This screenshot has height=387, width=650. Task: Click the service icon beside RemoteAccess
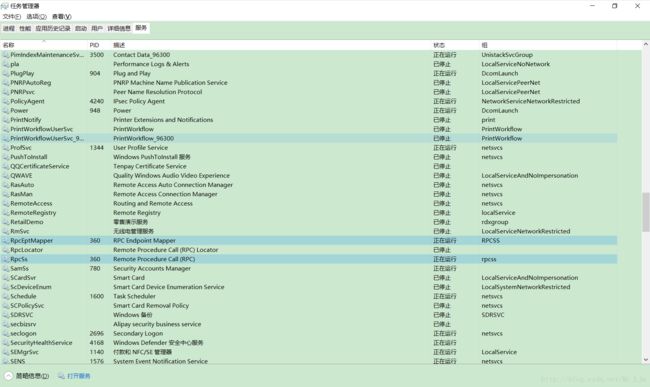(x=5, y=203)
